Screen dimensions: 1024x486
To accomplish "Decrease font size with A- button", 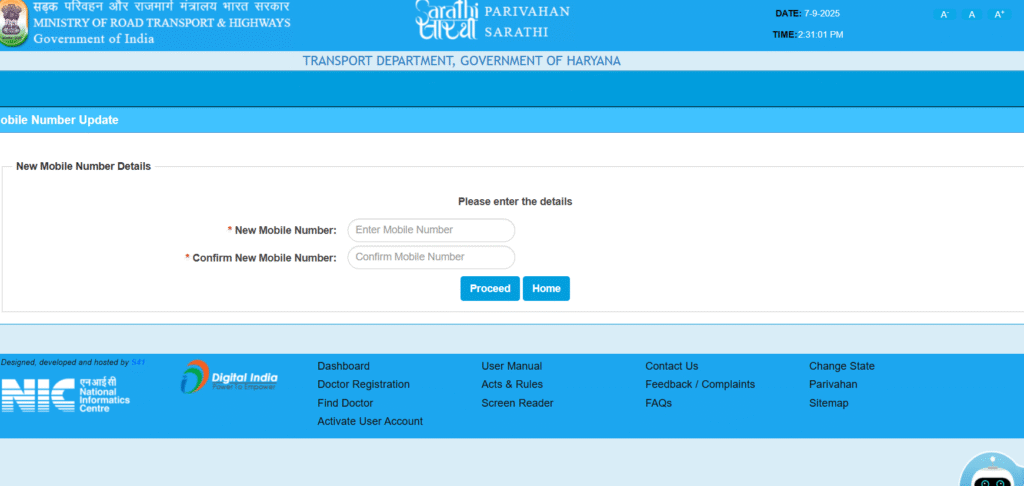I will point(944,14).
